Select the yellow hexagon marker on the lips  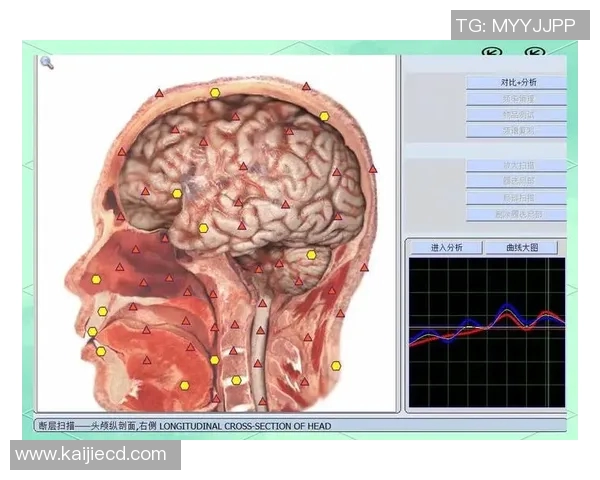(x=92, y=331)
